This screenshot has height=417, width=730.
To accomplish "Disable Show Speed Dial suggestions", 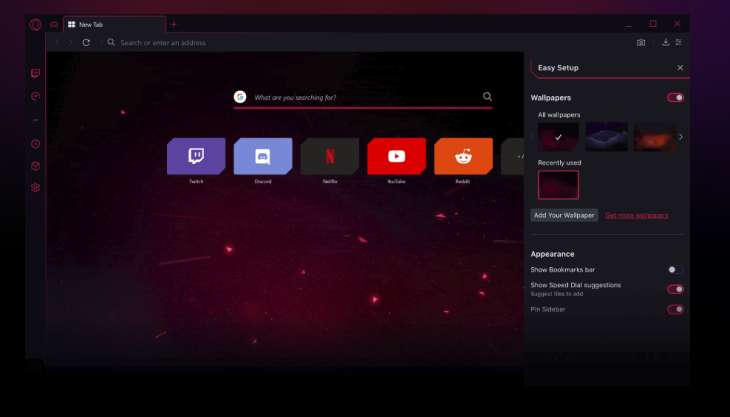I will coord(675,289).
